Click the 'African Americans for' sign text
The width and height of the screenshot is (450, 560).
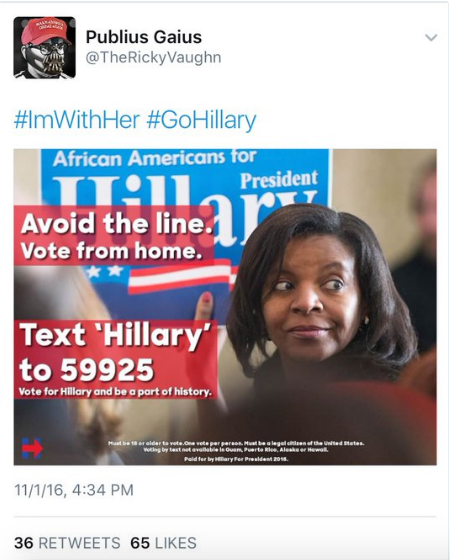pyautogui.click(x=155, y=158)
